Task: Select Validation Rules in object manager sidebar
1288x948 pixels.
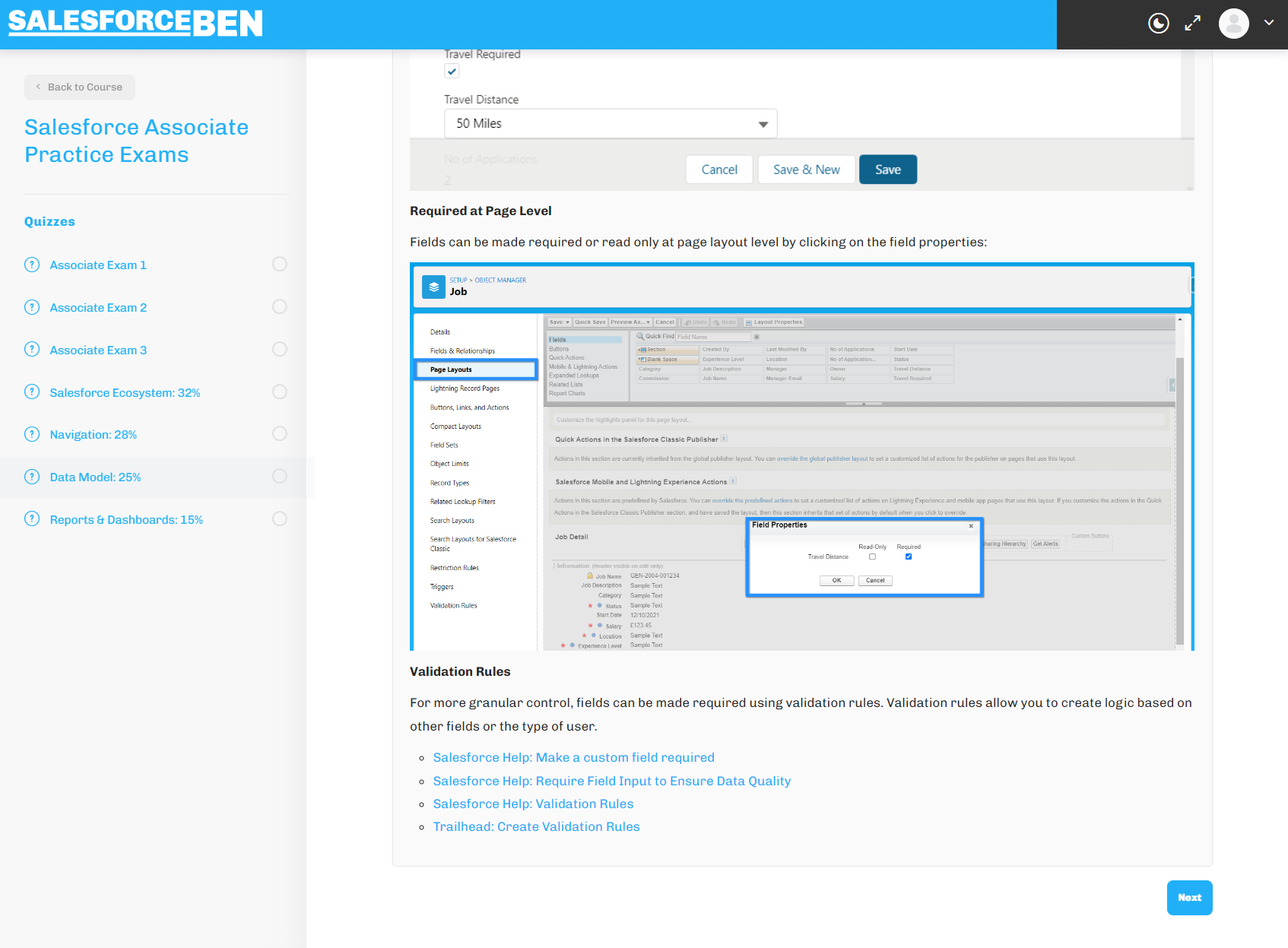Action: (454, 606)
